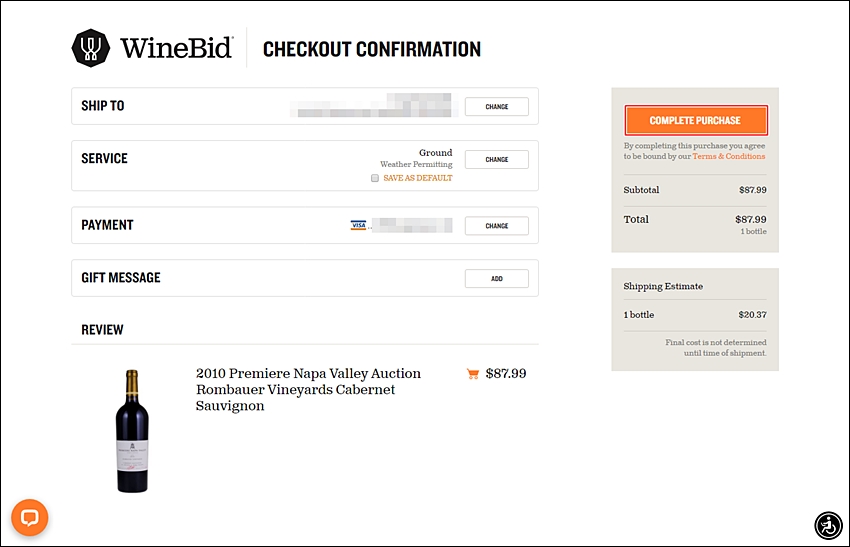
Task: Click the $87.99 item price
Action: pos(506,374)
